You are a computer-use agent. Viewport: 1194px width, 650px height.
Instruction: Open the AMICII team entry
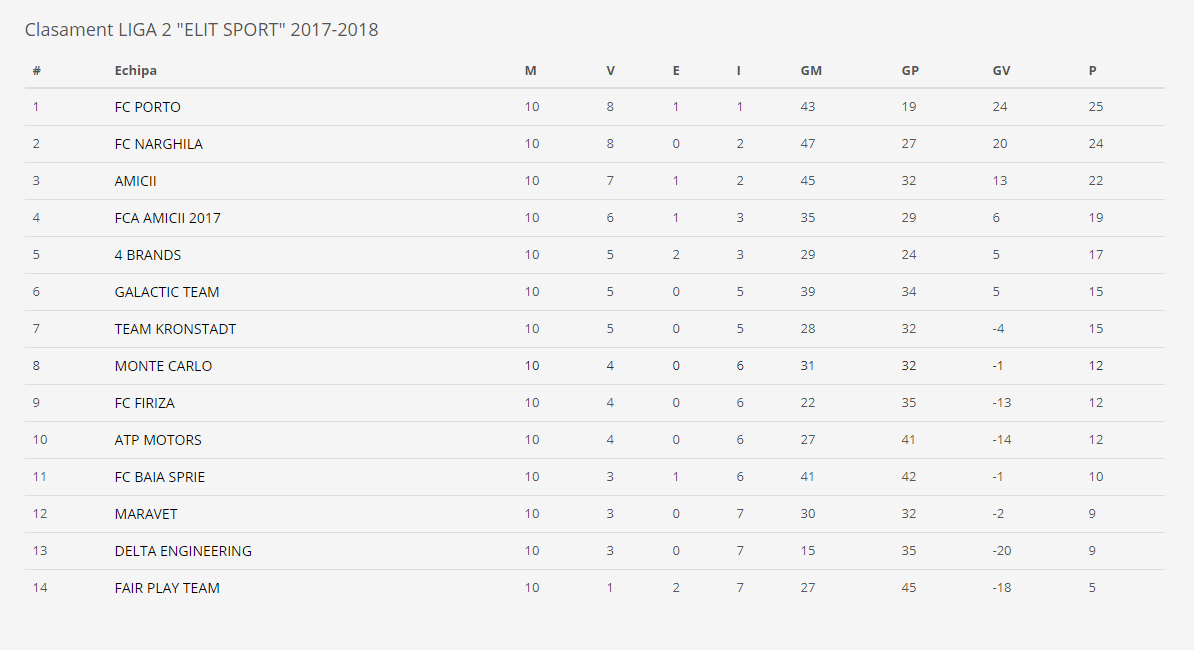tap(136, 181)
